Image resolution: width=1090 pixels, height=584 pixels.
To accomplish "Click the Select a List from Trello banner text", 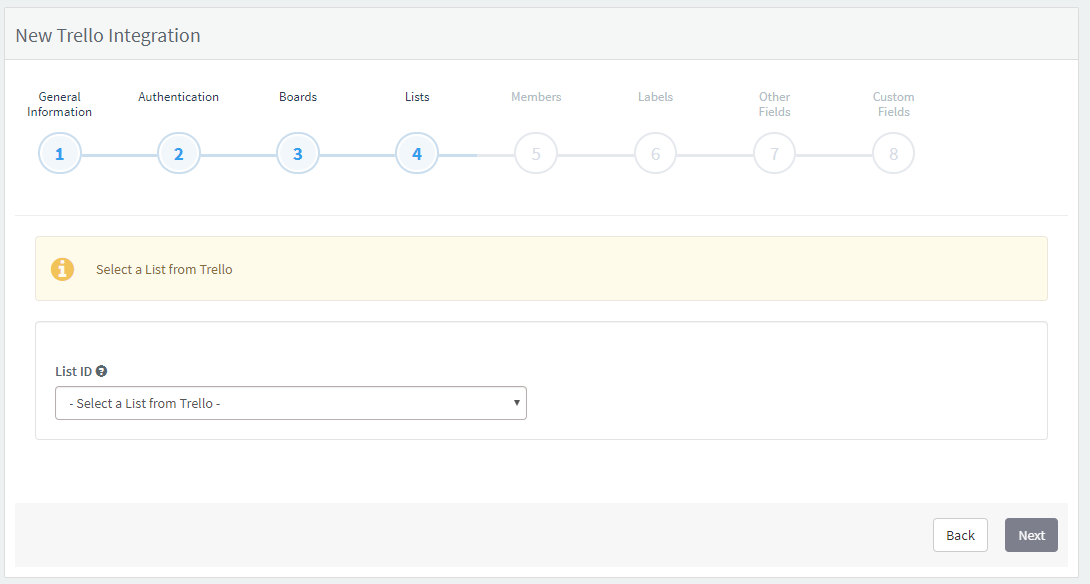I will 164,269.
